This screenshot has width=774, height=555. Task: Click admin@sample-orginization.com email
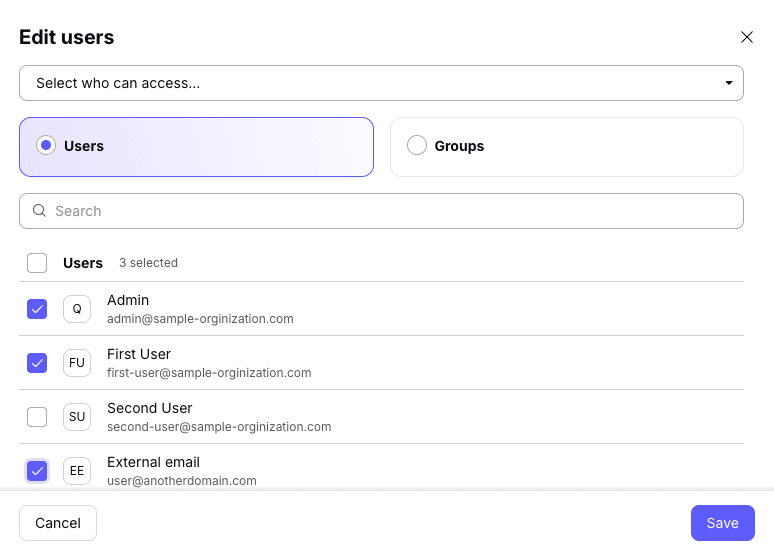tap(200, 319)
